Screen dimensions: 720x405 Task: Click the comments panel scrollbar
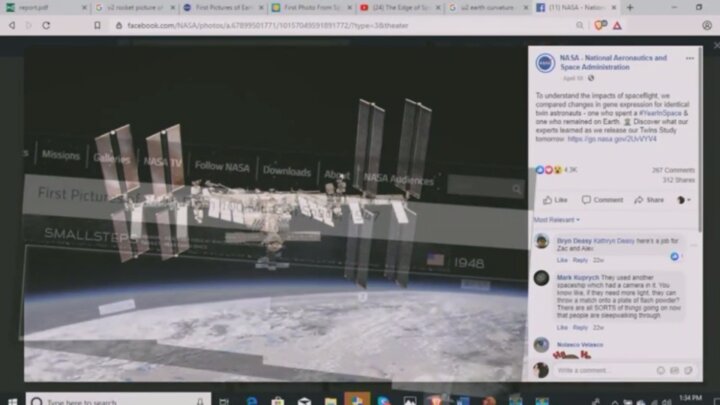tap(700, 139)
